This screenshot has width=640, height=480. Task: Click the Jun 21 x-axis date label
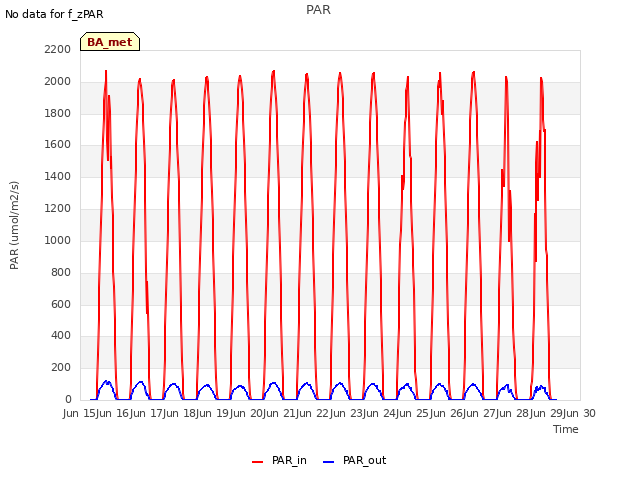(280, 413)
